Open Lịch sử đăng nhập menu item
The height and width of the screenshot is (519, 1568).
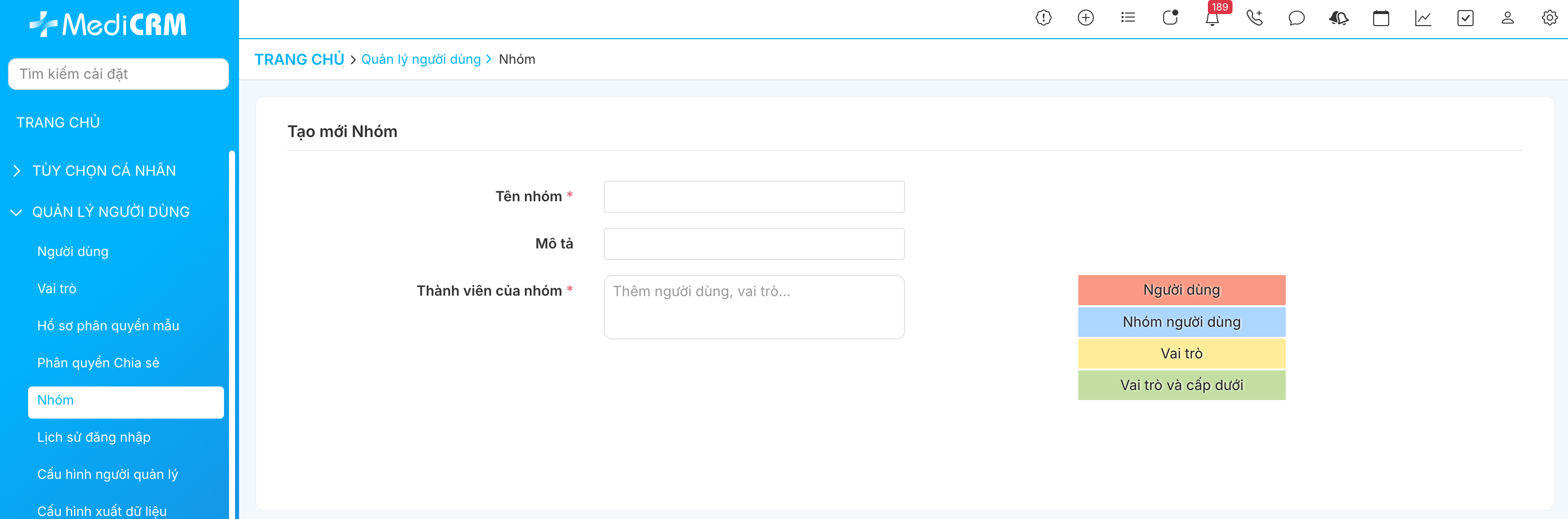point(94,438)
